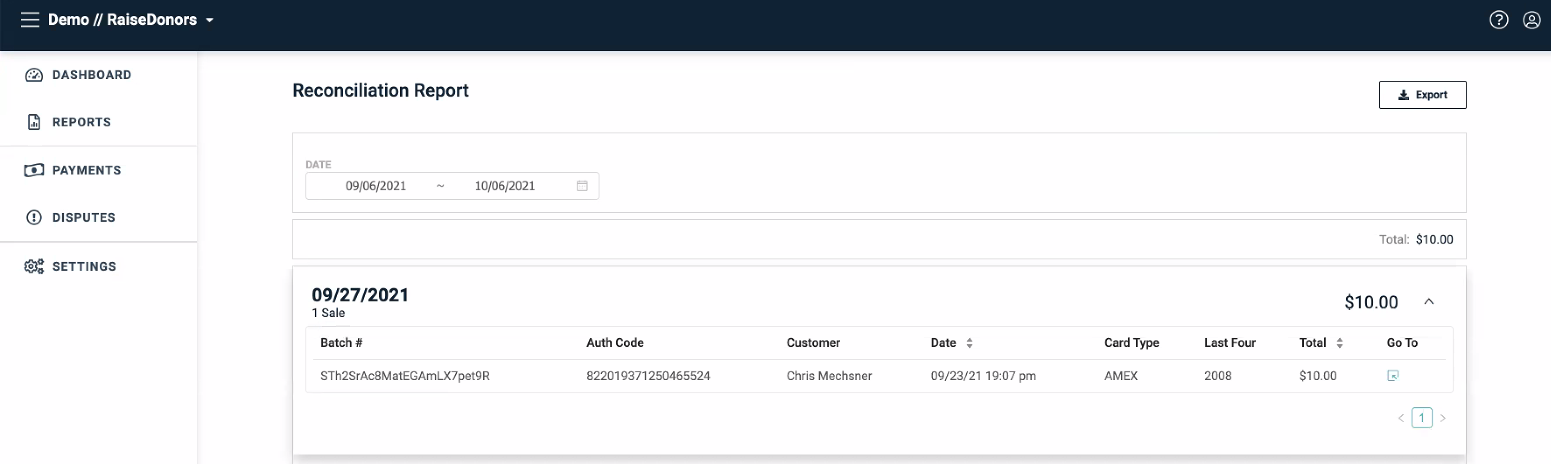Click the previous page arrow
The height and width of the screenshot is (464, 1551).
[x=1401, y=418]
